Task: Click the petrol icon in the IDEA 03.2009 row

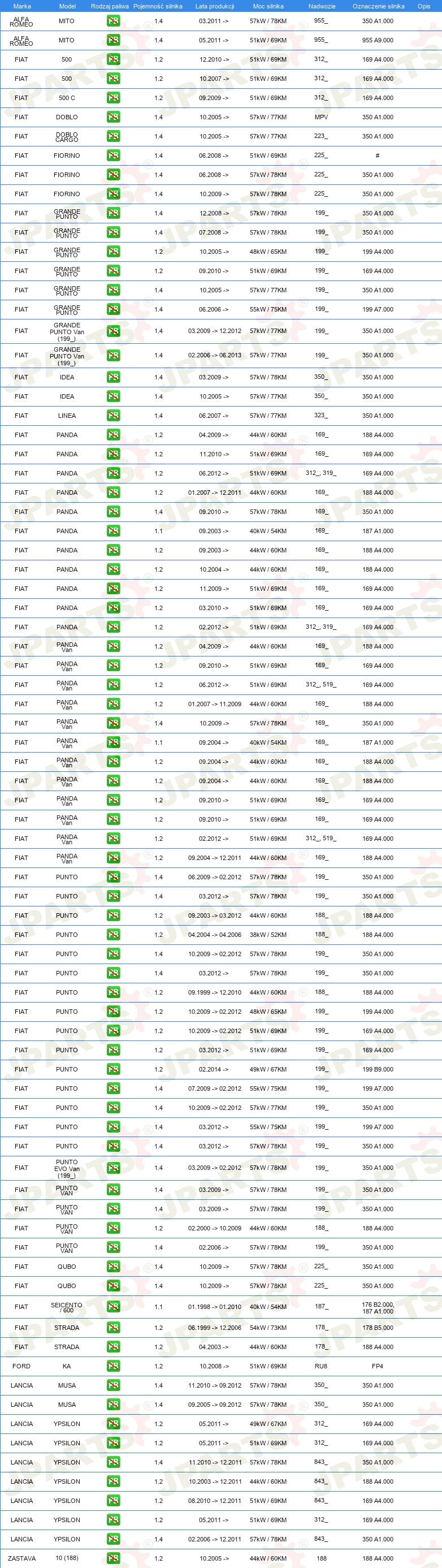Action: tap(113, 377)
